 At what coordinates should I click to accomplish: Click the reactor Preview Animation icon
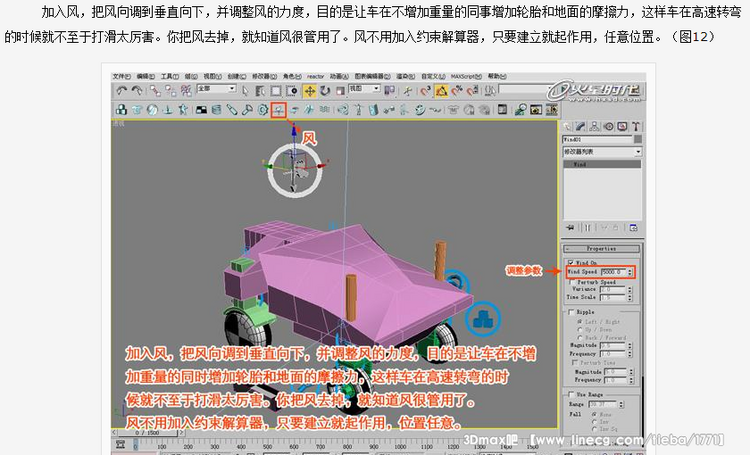click(x=535, y=110)
